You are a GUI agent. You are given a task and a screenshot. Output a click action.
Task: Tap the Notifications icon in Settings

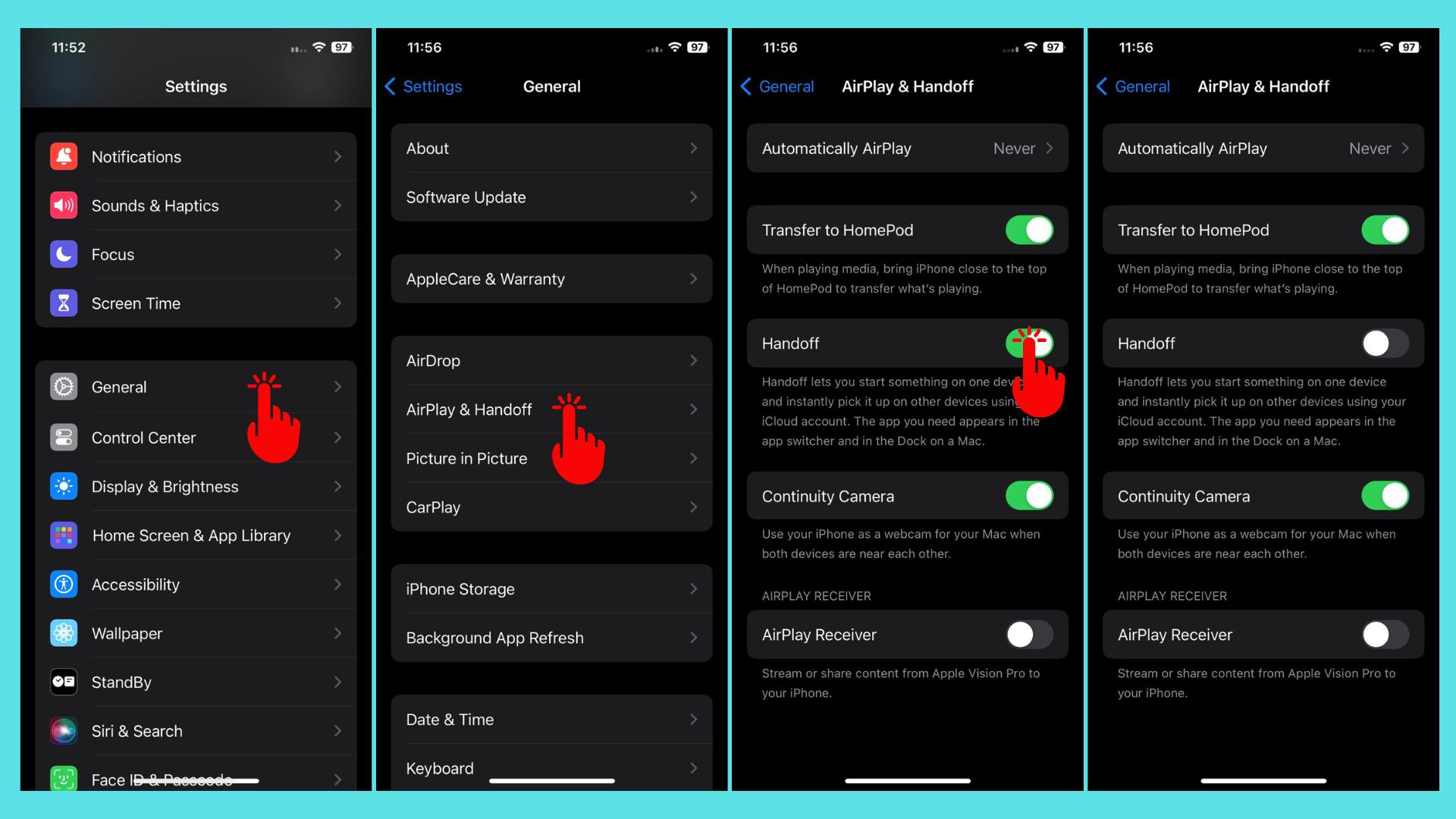click(62, 156)
